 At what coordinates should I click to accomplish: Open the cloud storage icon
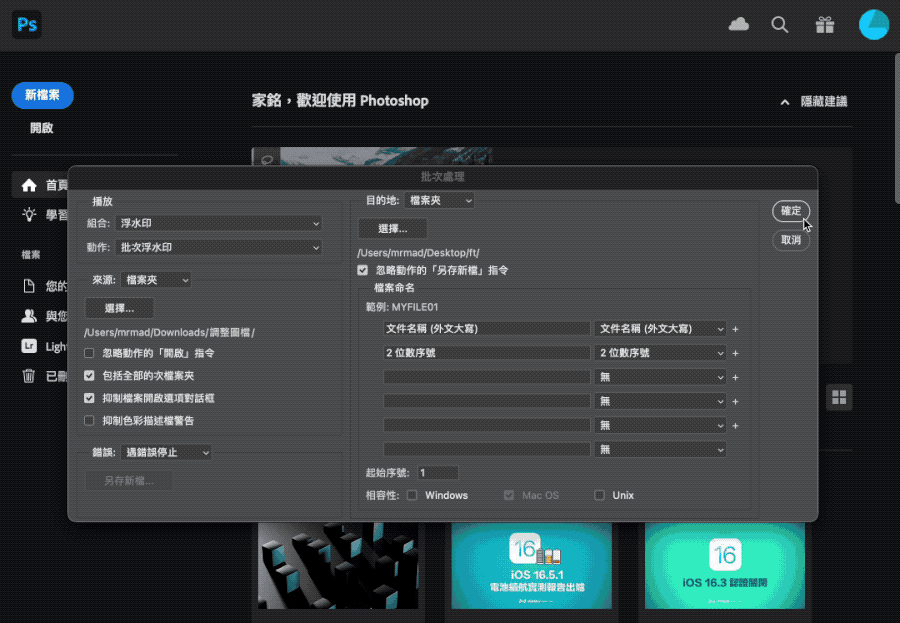739,25
